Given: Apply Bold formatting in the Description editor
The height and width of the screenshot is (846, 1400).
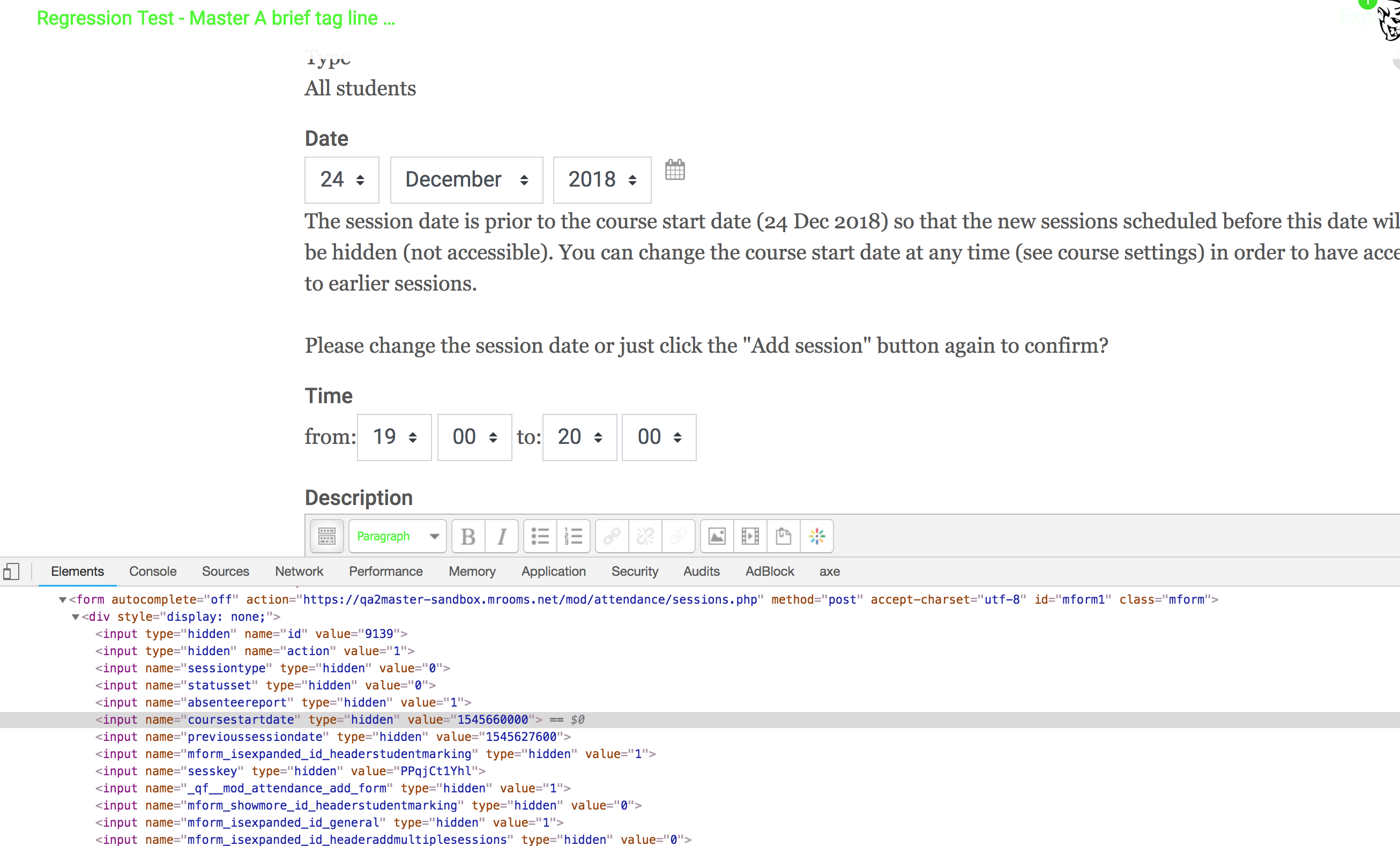Looking at the screenshot, I should (x=467, y=536).
